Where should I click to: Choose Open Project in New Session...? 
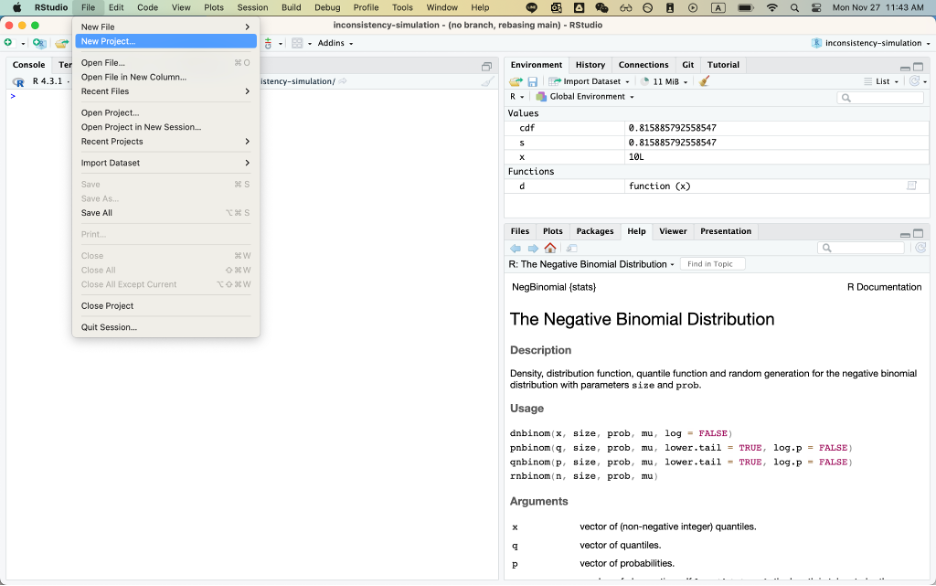pyautogui.click(x=165, y=127)
